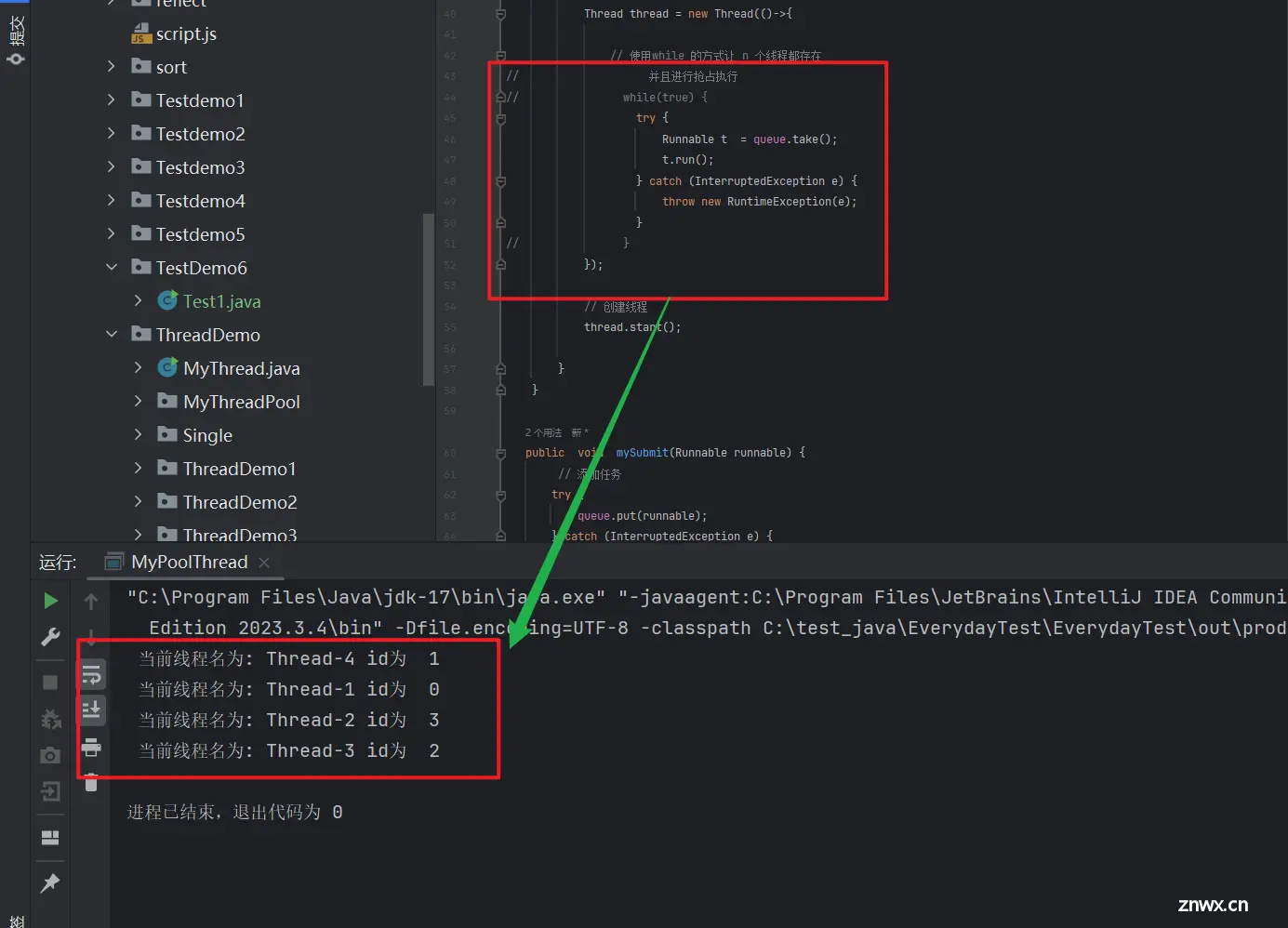Viewport: 1288px width, 928px height.
Task: Expand the sort folder chevron
Action: [112, 66]
